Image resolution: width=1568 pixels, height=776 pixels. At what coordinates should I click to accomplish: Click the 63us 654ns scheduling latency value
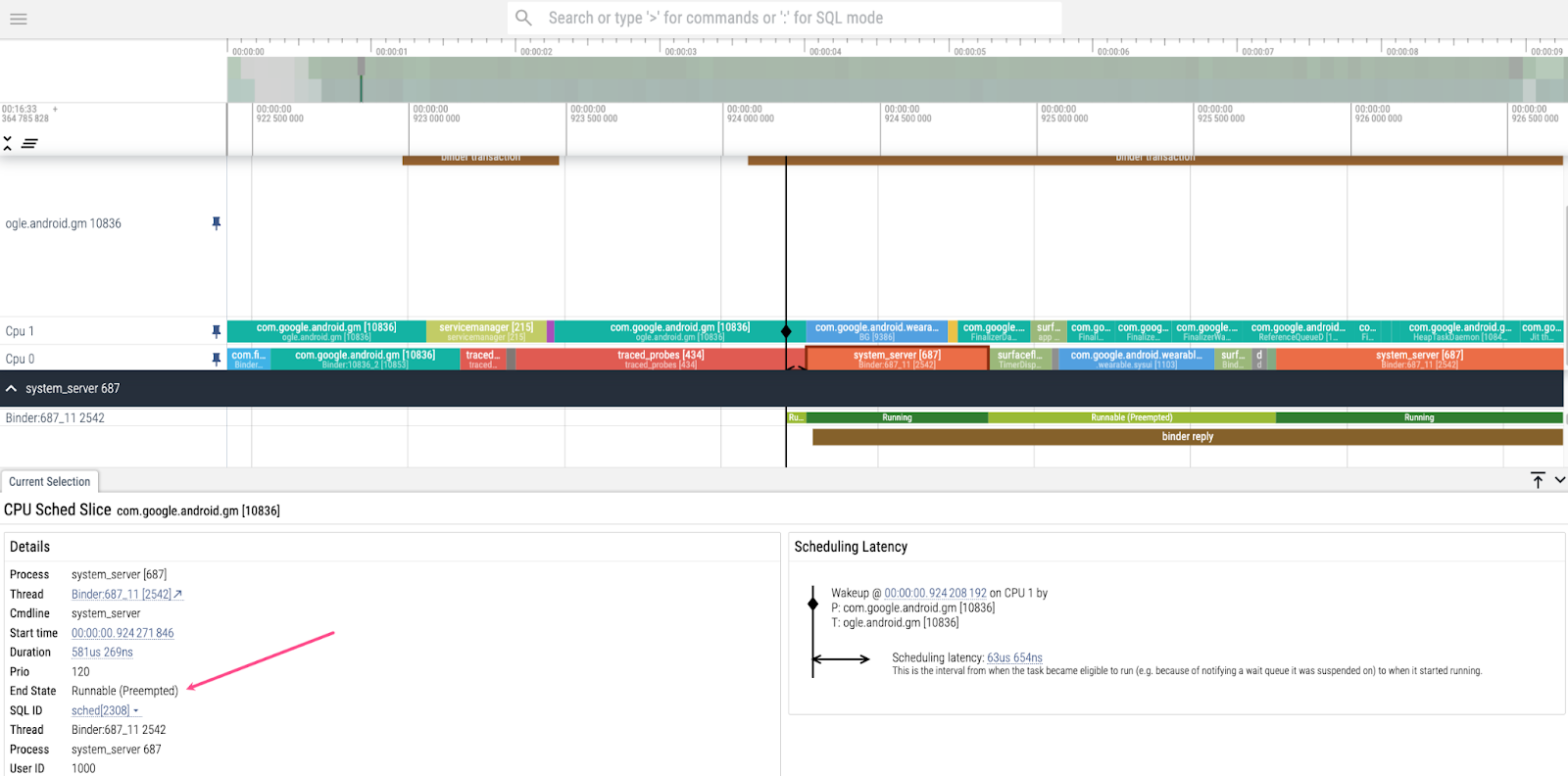[1014, 657]
